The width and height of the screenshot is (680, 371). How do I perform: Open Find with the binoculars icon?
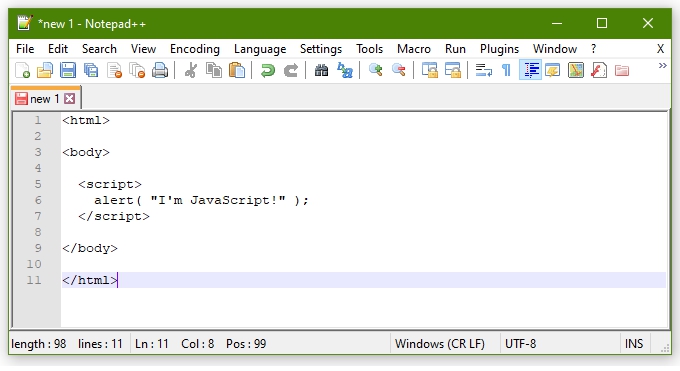[x=321, y=70]
